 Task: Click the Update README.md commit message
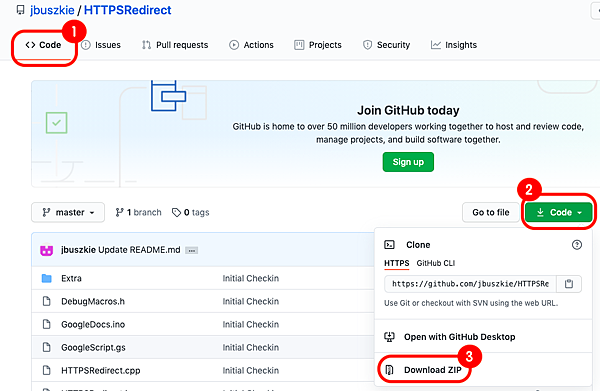(x=139, y=250)
